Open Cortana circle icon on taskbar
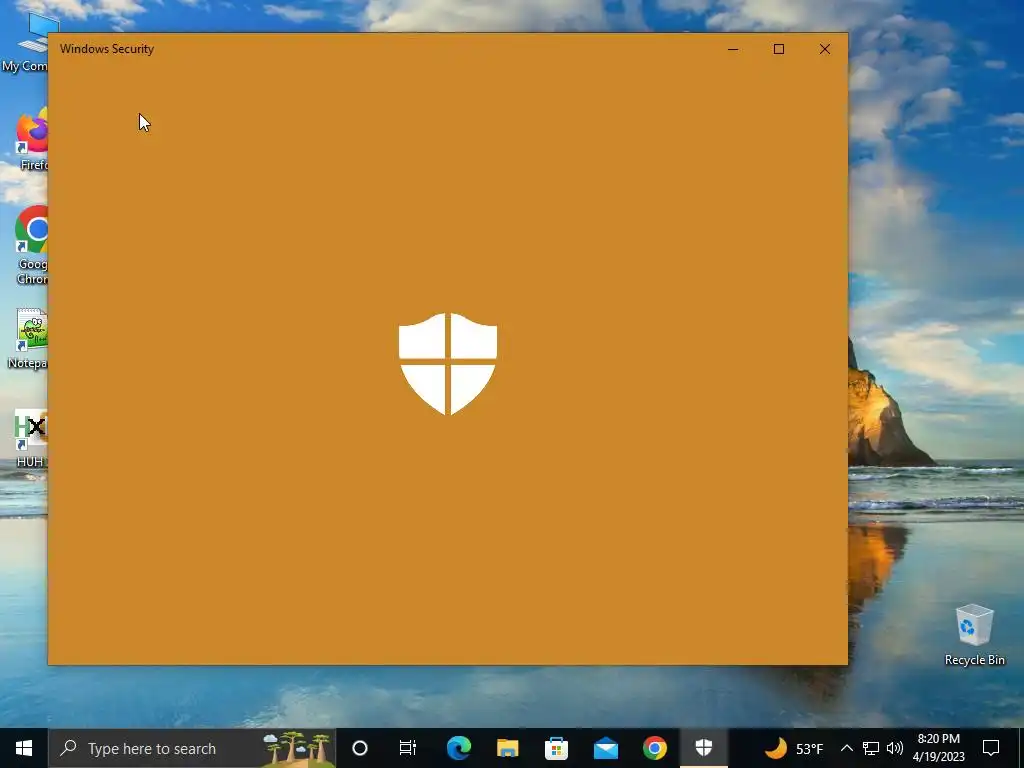The height and width of the screenshot is (768, 1024). (x=359, y=748)
